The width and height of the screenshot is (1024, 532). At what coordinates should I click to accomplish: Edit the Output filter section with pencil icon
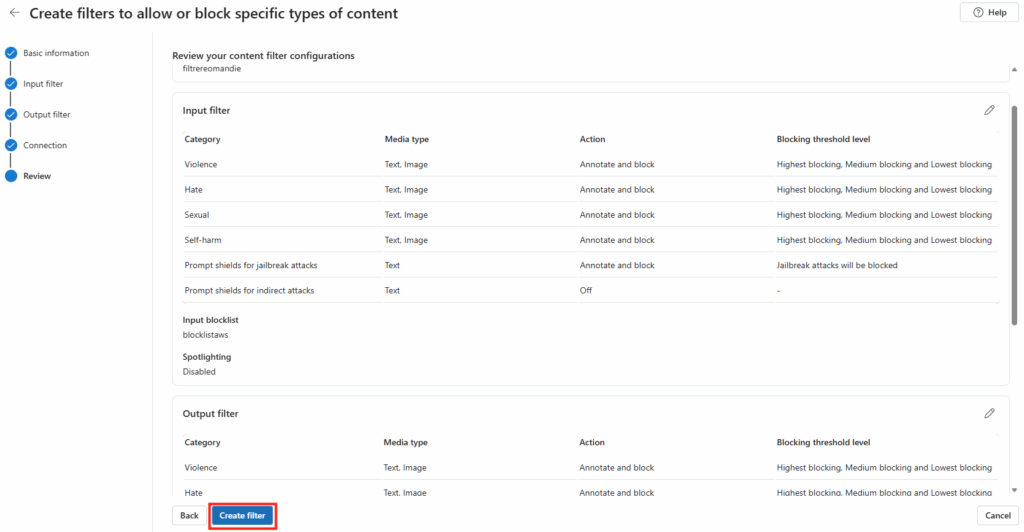[x=989, y=413]
